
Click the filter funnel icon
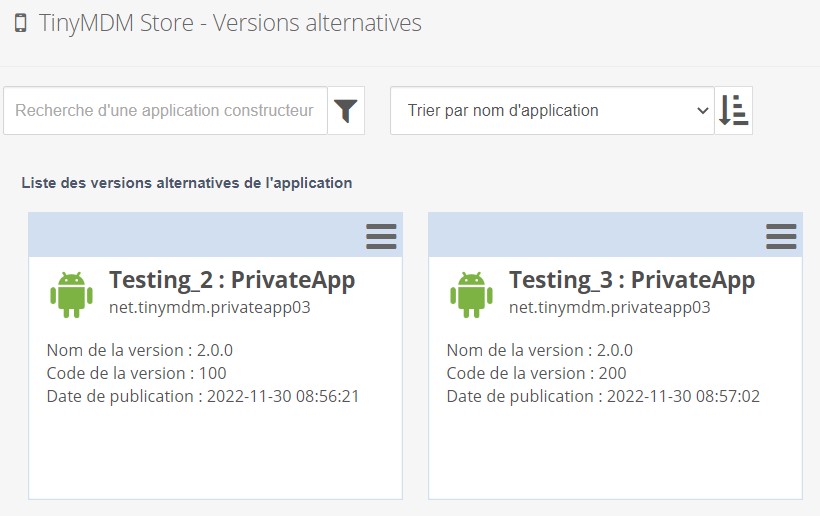(x=346, y=111)
